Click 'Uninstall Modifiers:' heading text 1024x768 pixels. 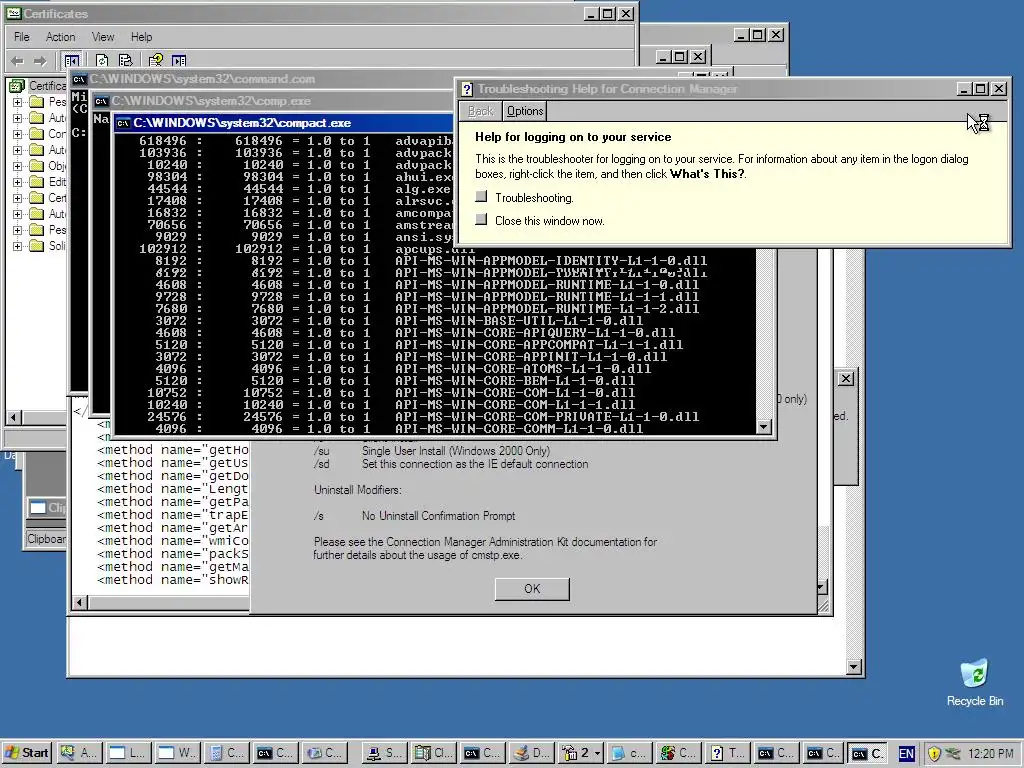[x=358, y=490]
